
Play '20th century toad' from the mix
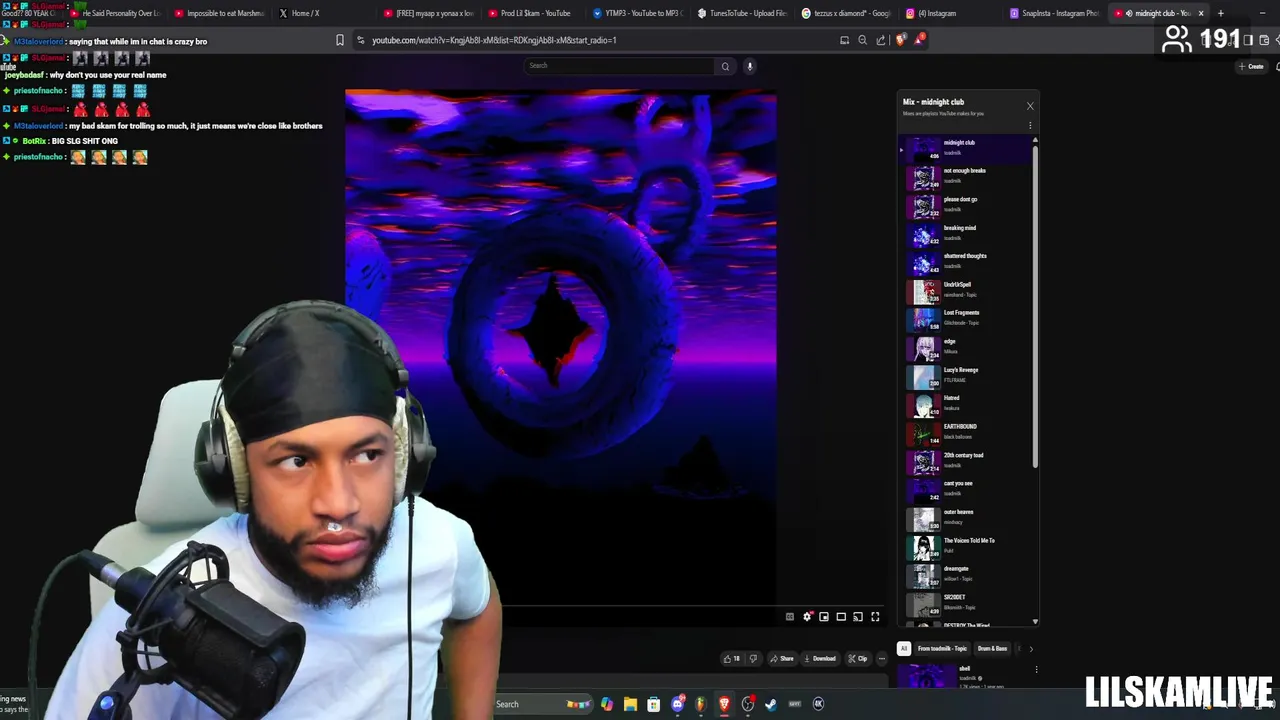tap(965, 460)
